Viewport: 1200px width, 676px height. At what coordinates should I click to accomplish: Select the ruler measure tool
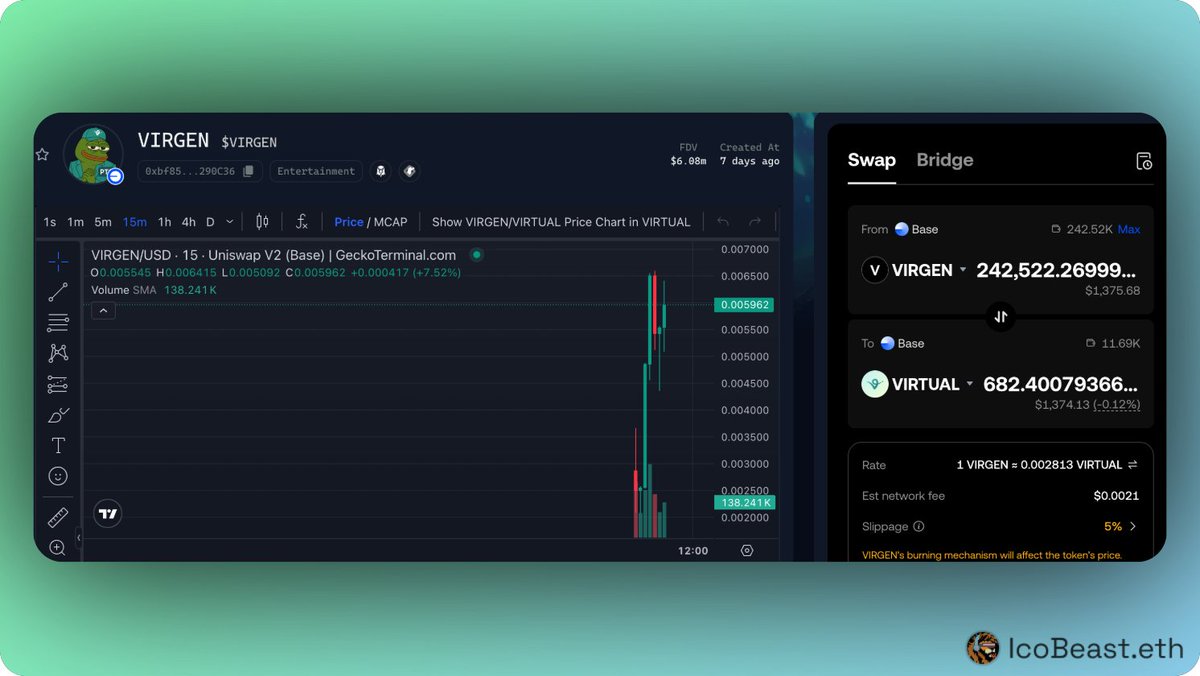point(58,517)
